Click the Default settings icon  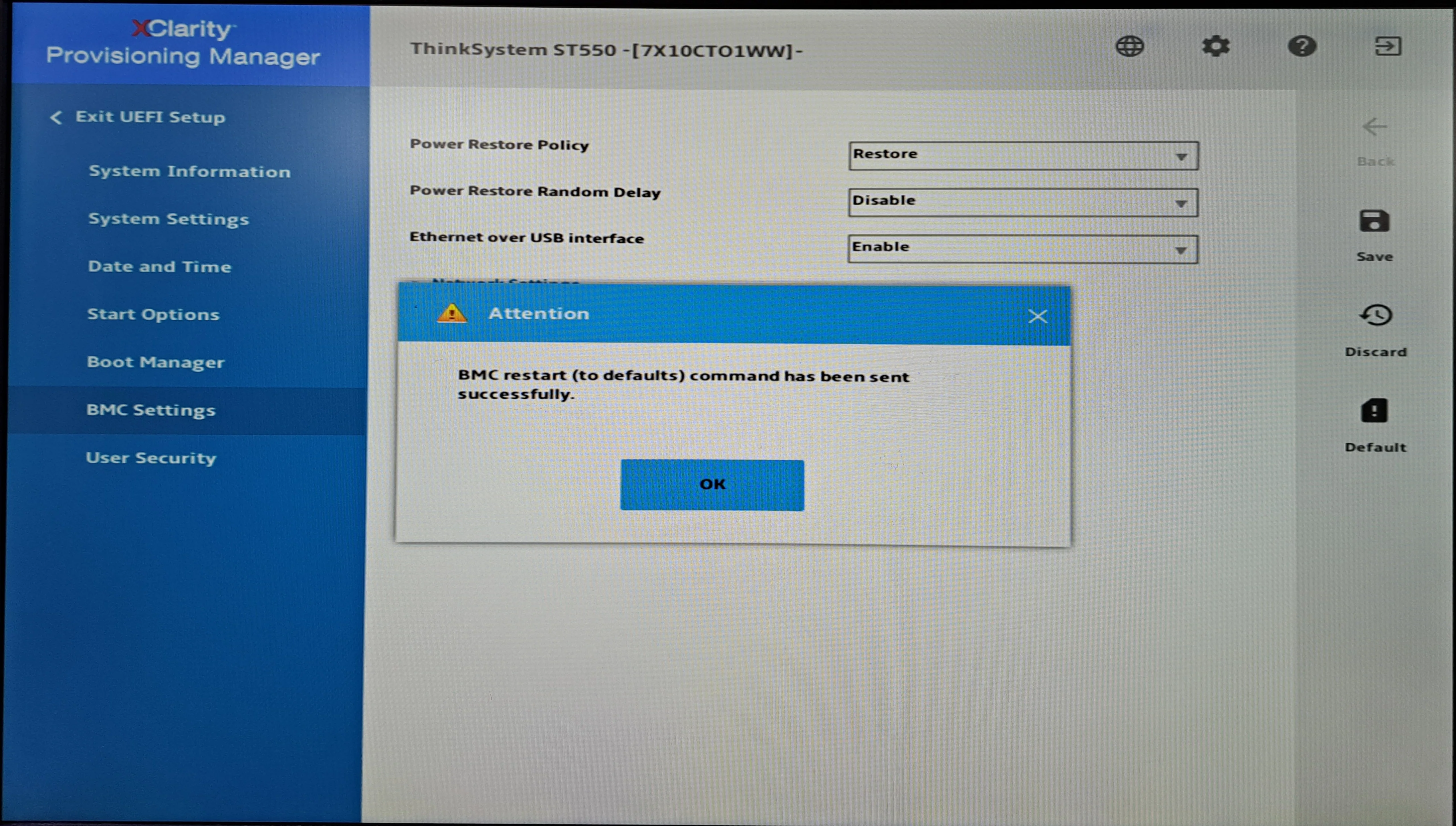1374,410
